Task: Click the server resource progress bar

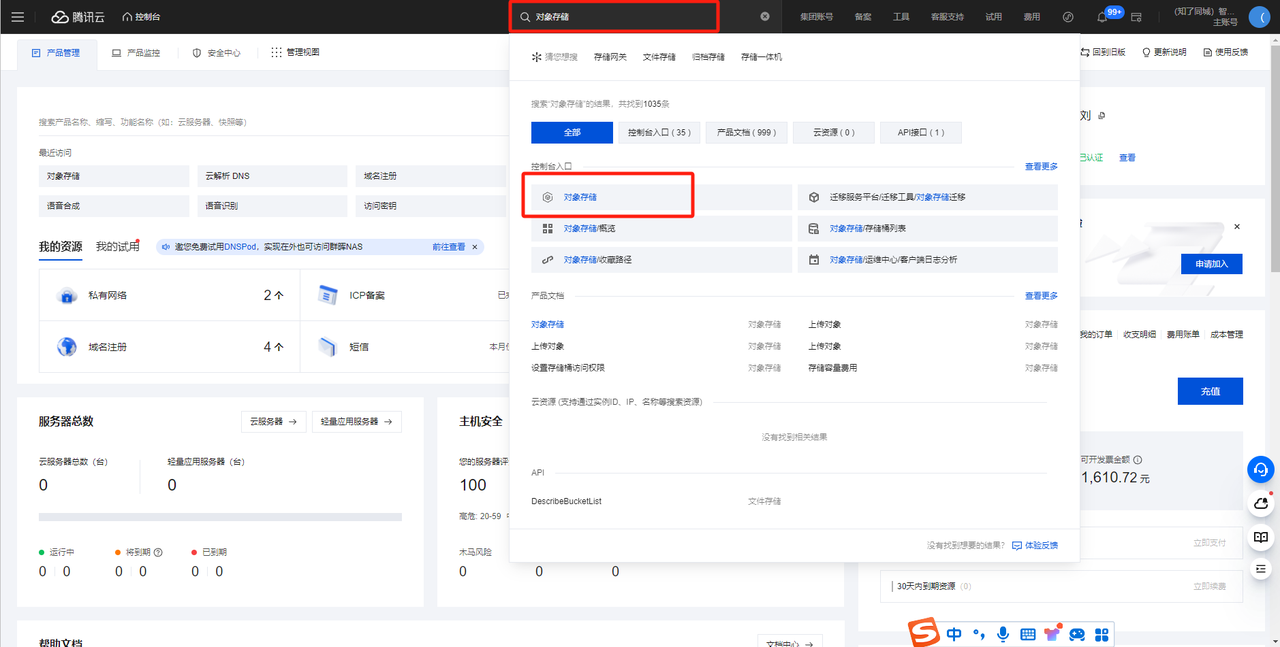Action: coord(220,517)
